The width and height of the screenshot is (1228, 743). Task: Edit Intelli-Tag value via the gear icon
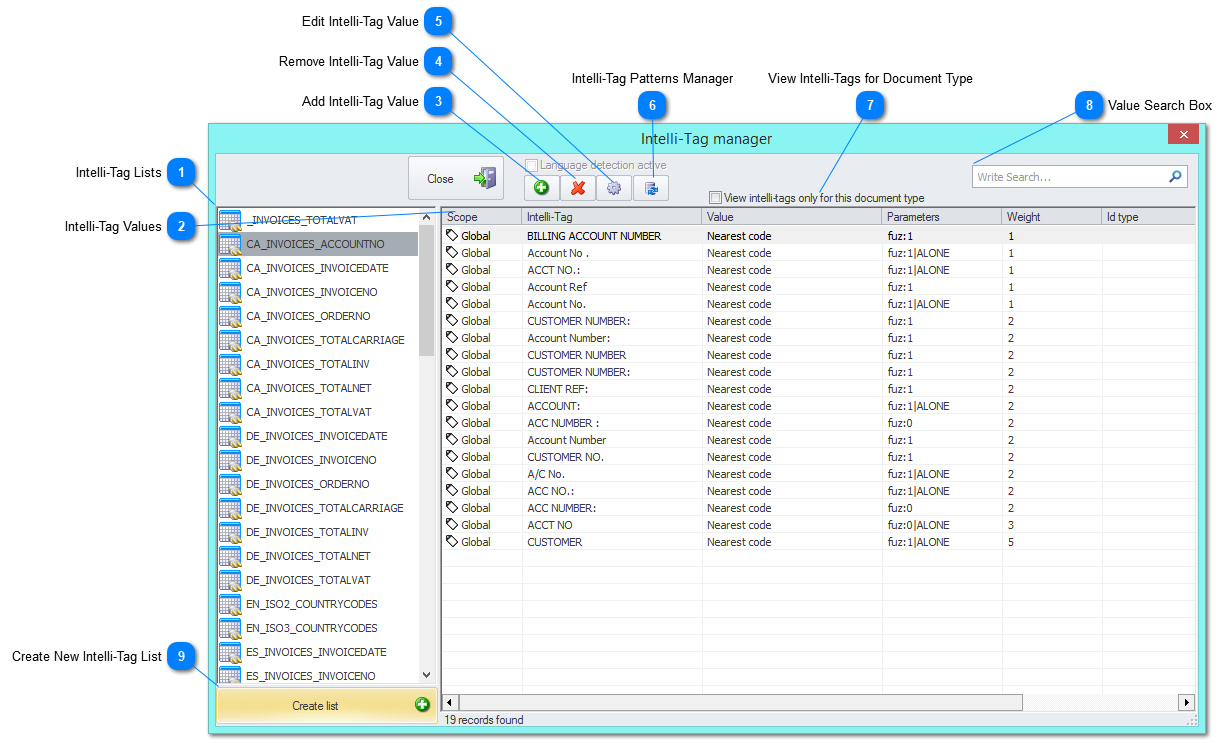pos(614,187)
